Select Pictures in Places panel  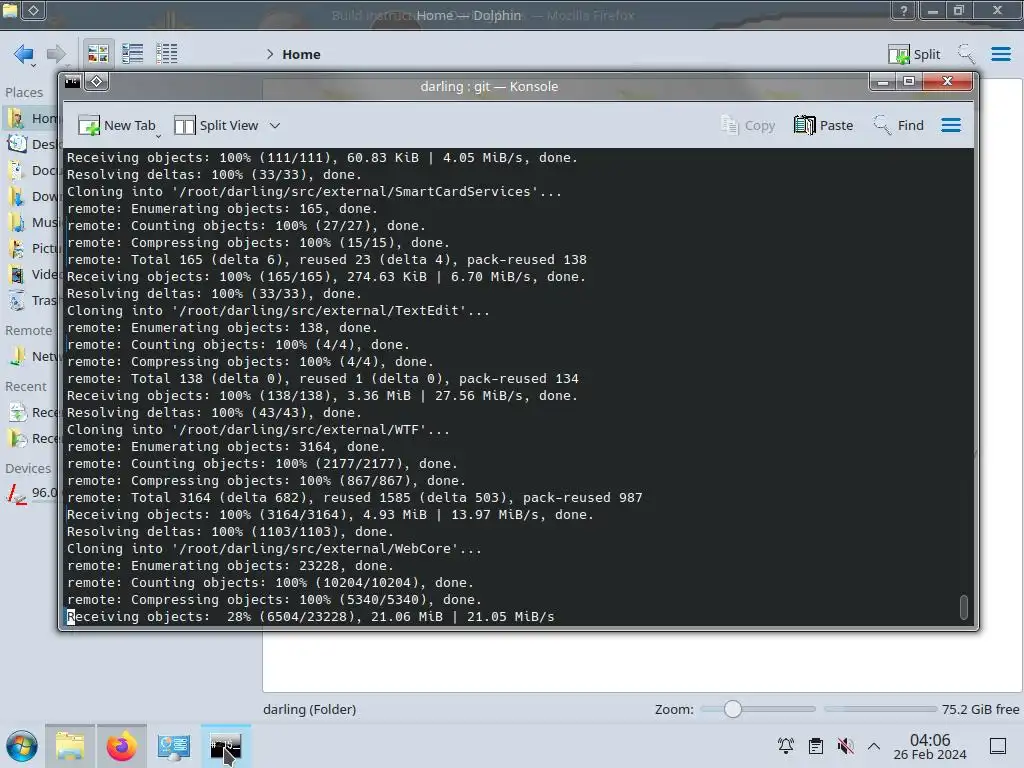30,249
